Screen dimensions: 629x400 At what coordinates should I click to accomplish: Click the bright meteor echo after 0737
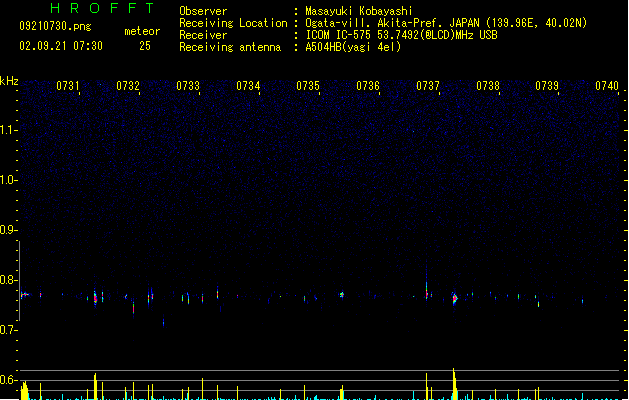tap(455, 298)
